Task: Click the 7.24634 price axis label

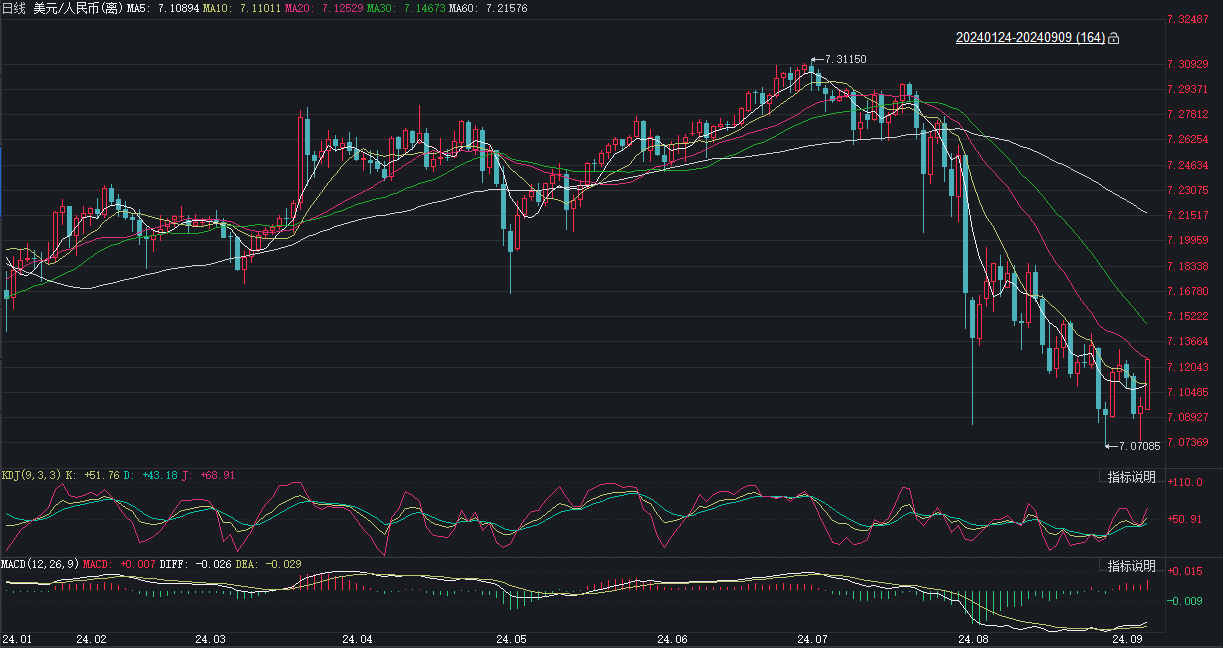Action: 1188,165
